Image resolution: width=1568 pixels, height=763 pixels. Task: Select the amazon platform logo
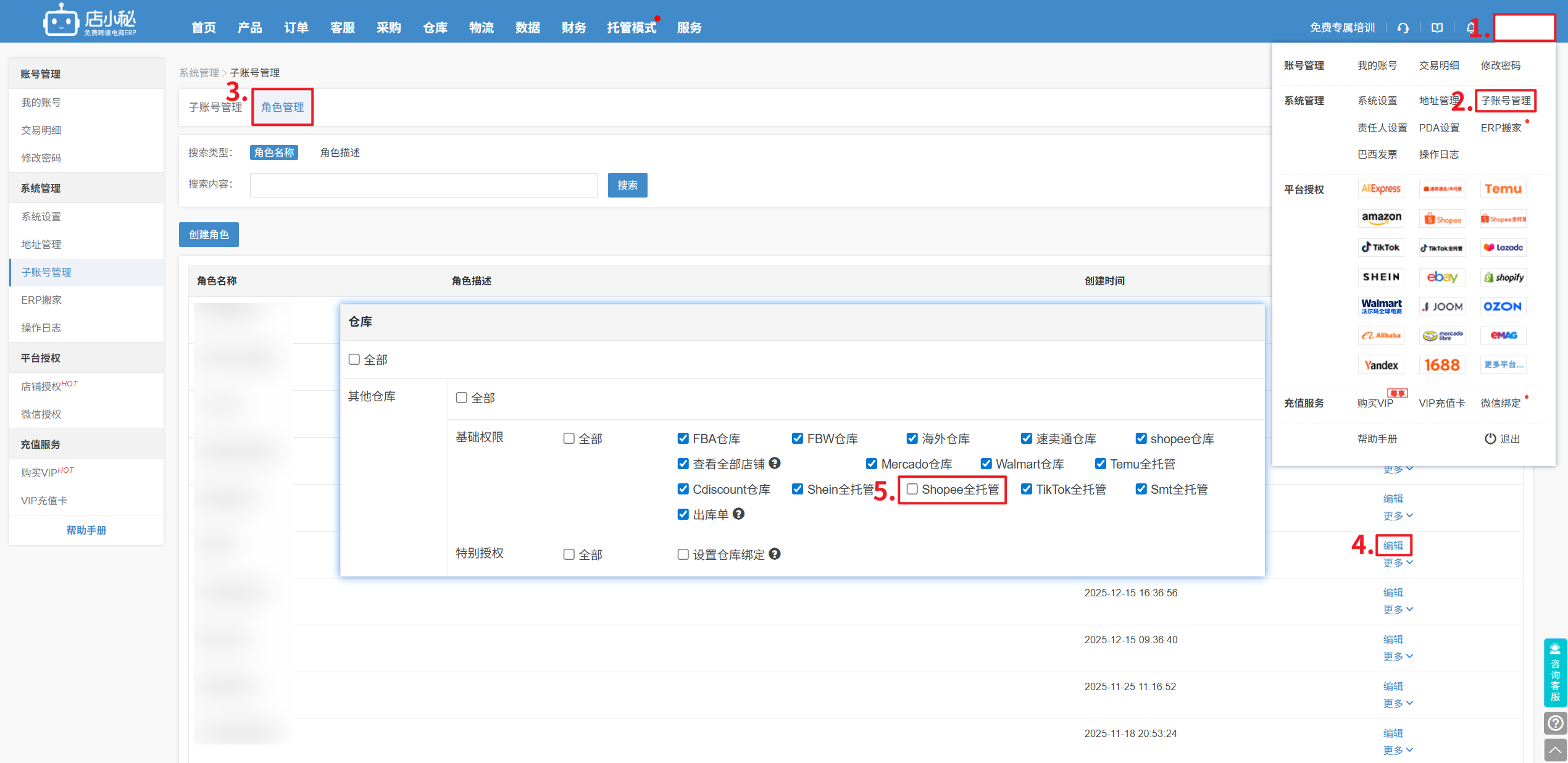1381,218
